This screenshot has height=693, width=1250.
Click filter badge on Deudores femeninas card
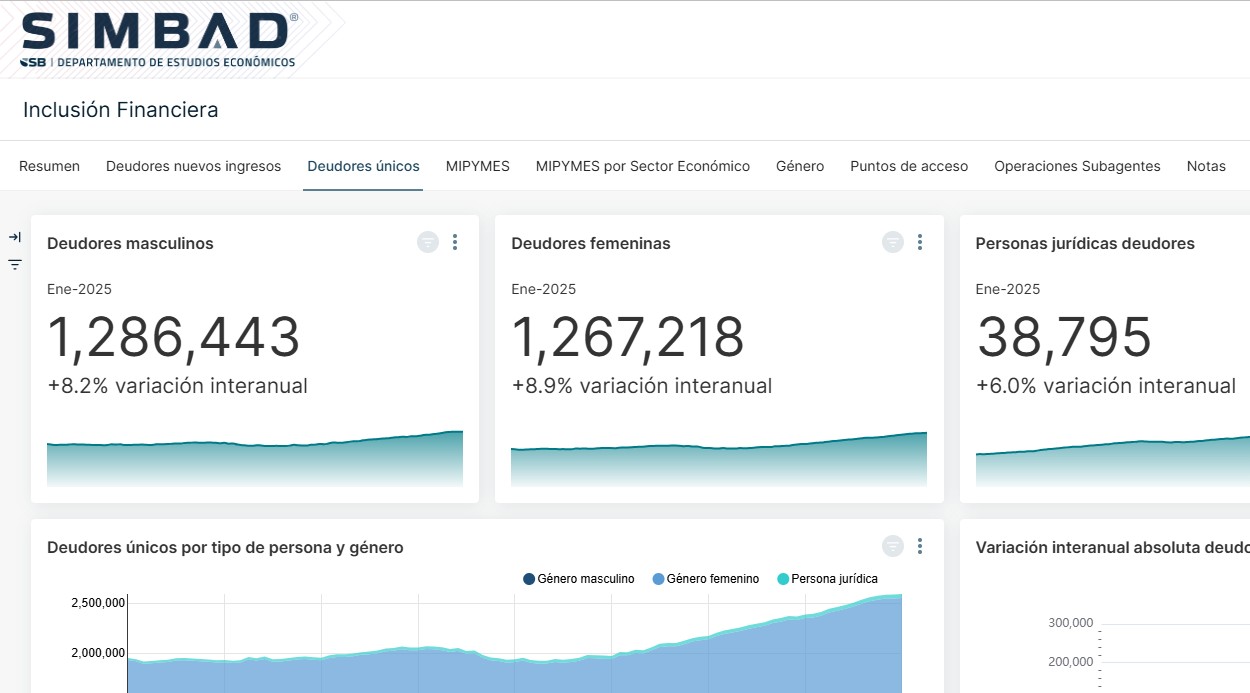893,242
